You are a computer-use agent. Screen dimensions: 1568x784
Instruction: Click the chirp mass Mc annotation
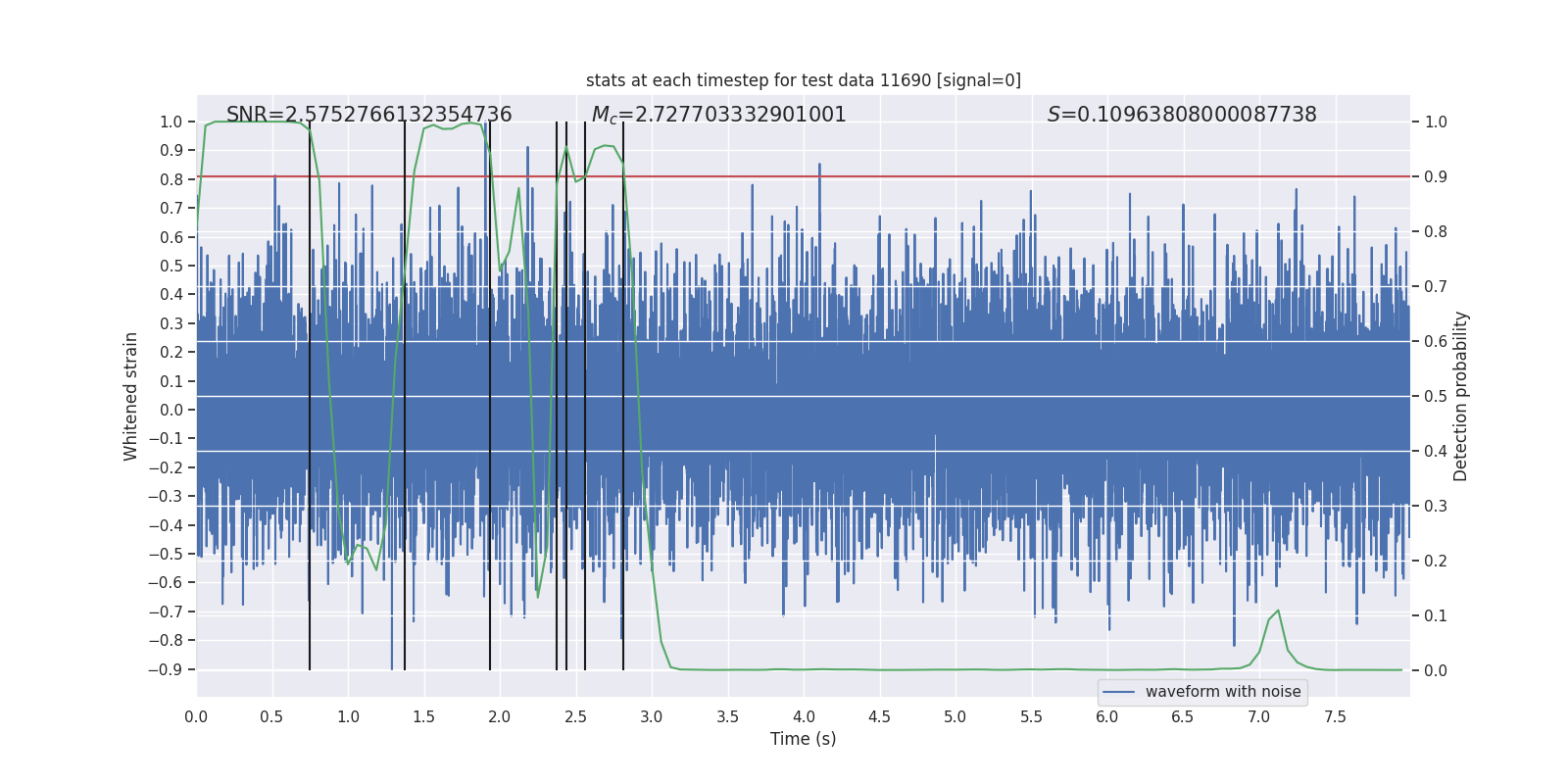tap(718, 115)
